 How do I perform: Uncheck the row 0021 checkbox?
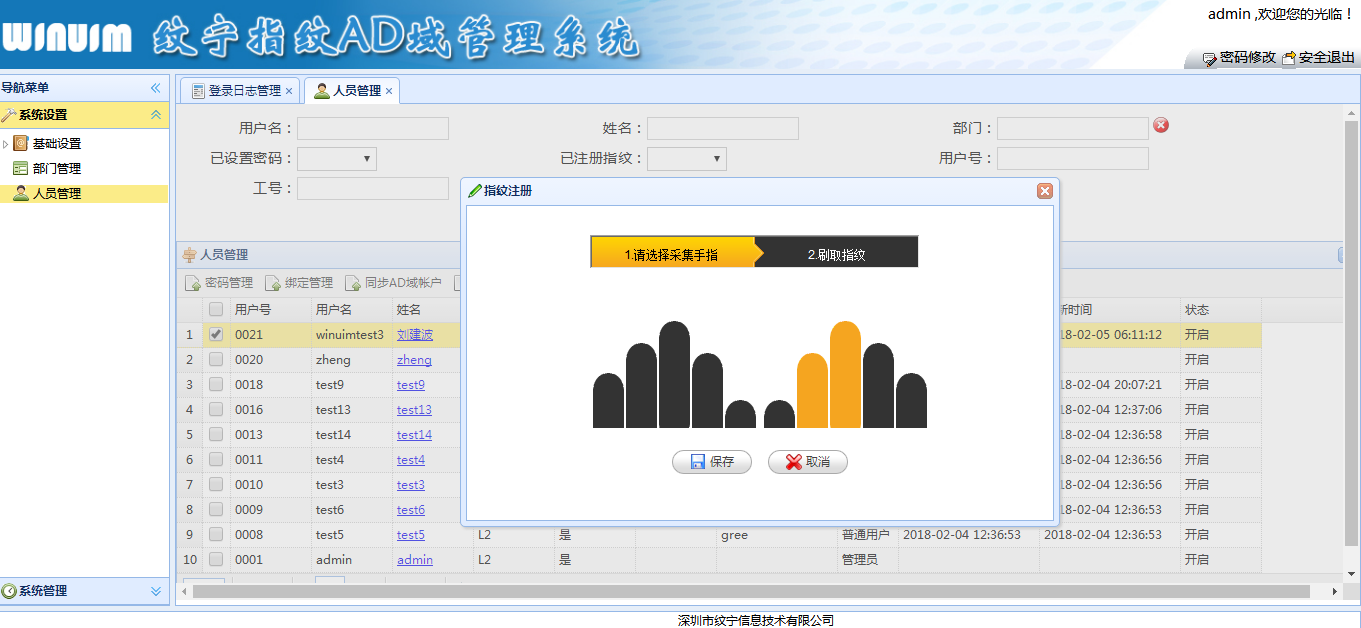click(x=216, y=335)
